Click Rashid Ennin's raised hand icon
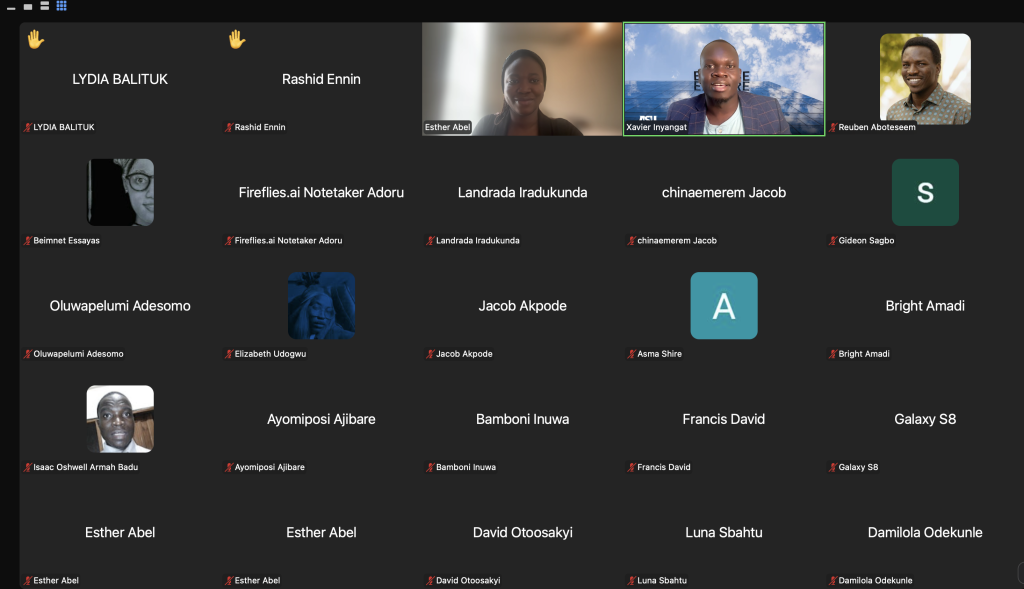 [x=236, y=40]
